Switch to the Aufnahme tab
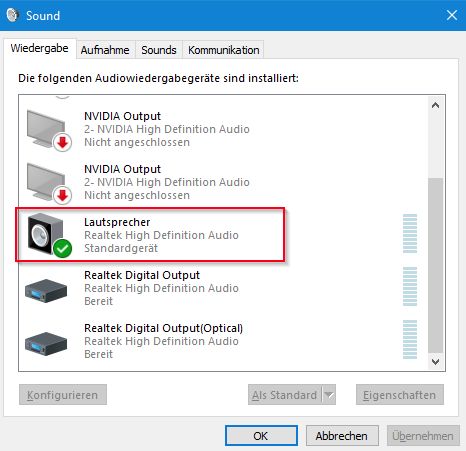The height and width of the screenshot is (451, 466). click(105, 50)
